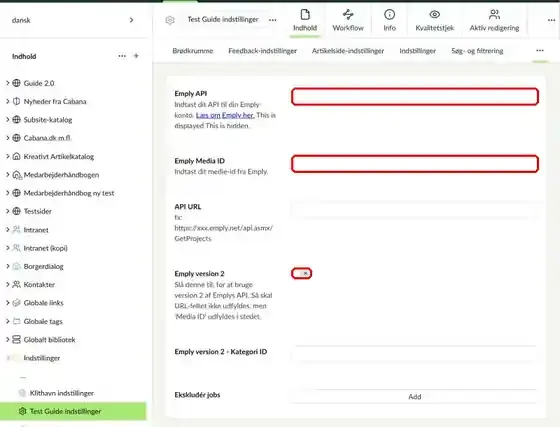
Task: Focus Emply version 2 - Kategori ID field
Action: click(415, 354)
